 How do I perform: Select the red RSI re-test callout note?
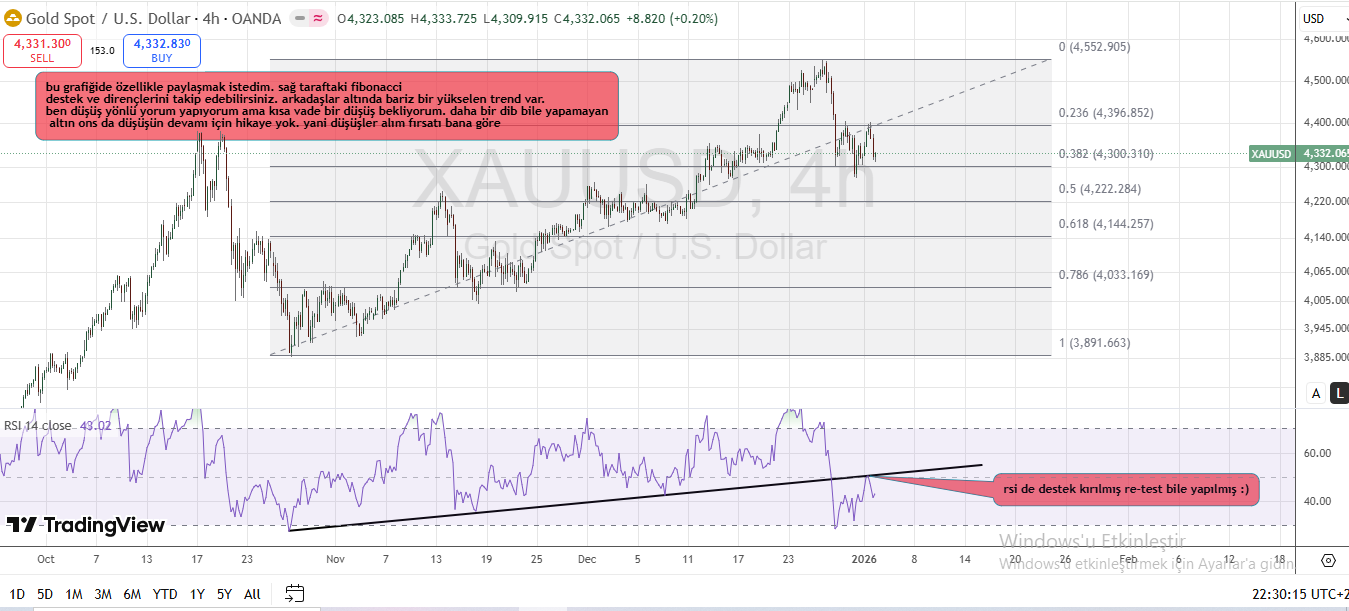pos(1125,490)
